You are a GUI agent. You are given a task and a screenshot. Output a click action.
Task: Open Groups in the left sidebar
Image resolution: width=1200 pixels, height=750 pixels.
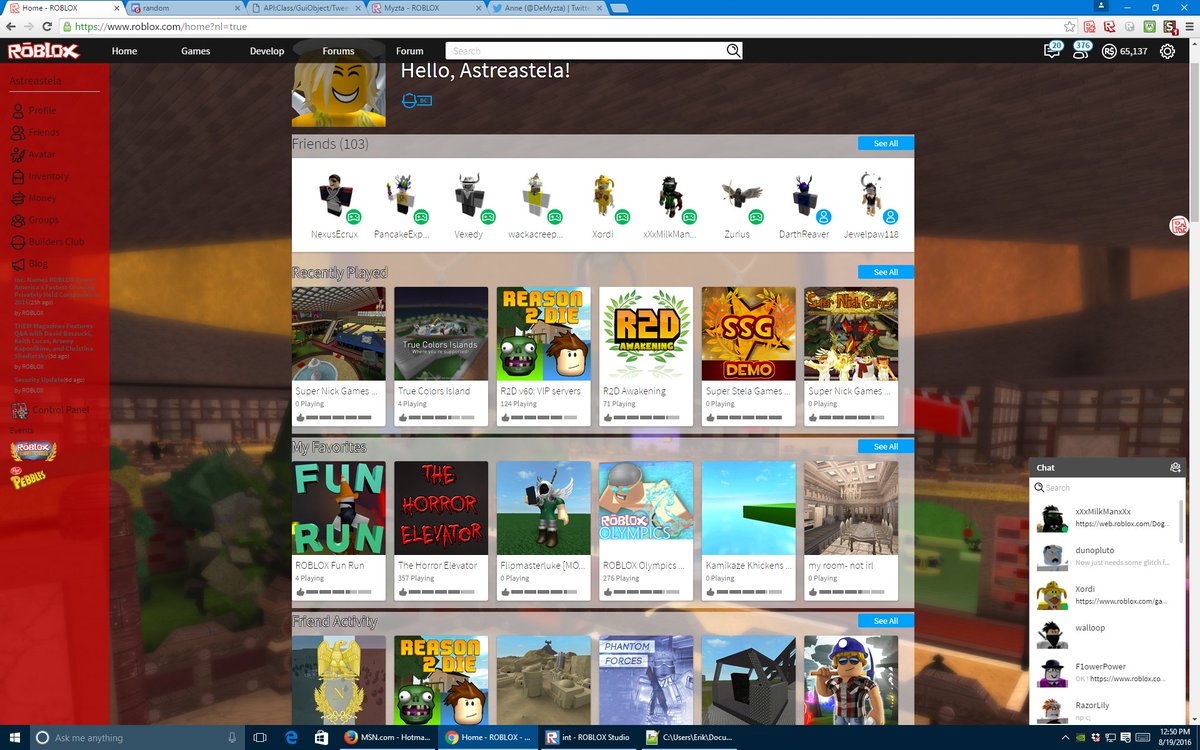point(35,220)
